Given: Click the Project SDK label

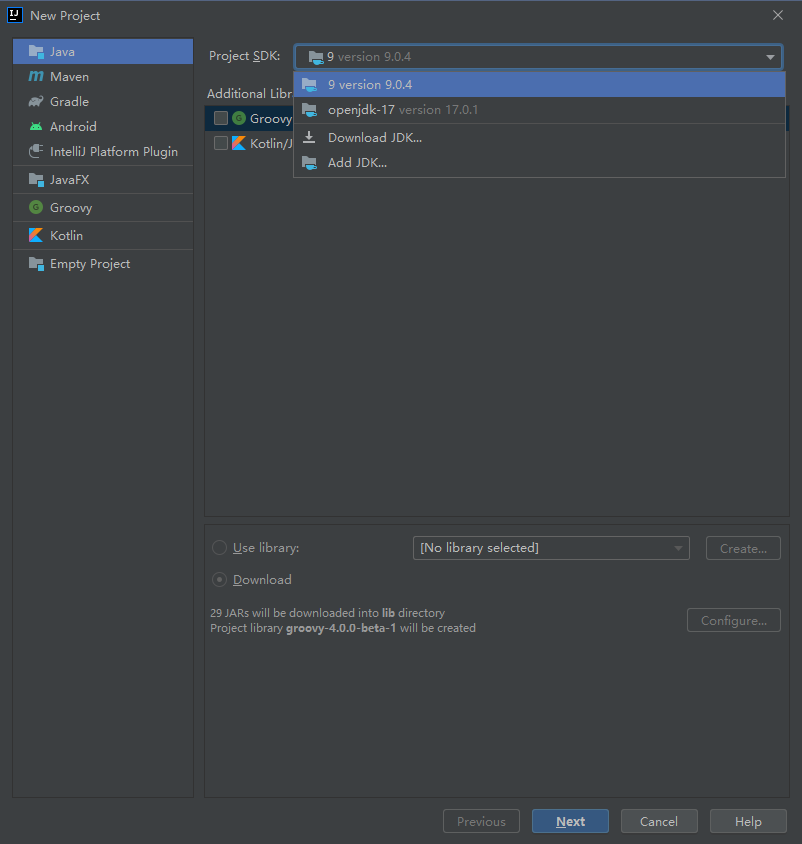Looking at the screenshot, I should click(244, 56).
